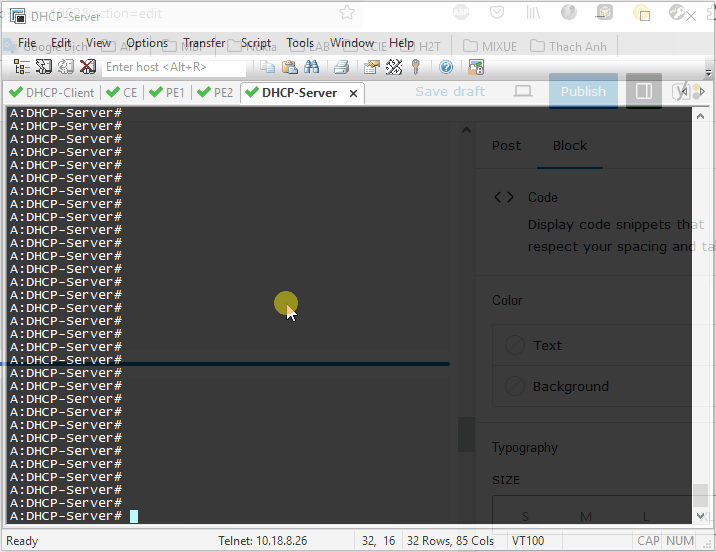Viewport: 716px width, 552px height.
Task: Select font size L
Action: (x=646, y=516)
